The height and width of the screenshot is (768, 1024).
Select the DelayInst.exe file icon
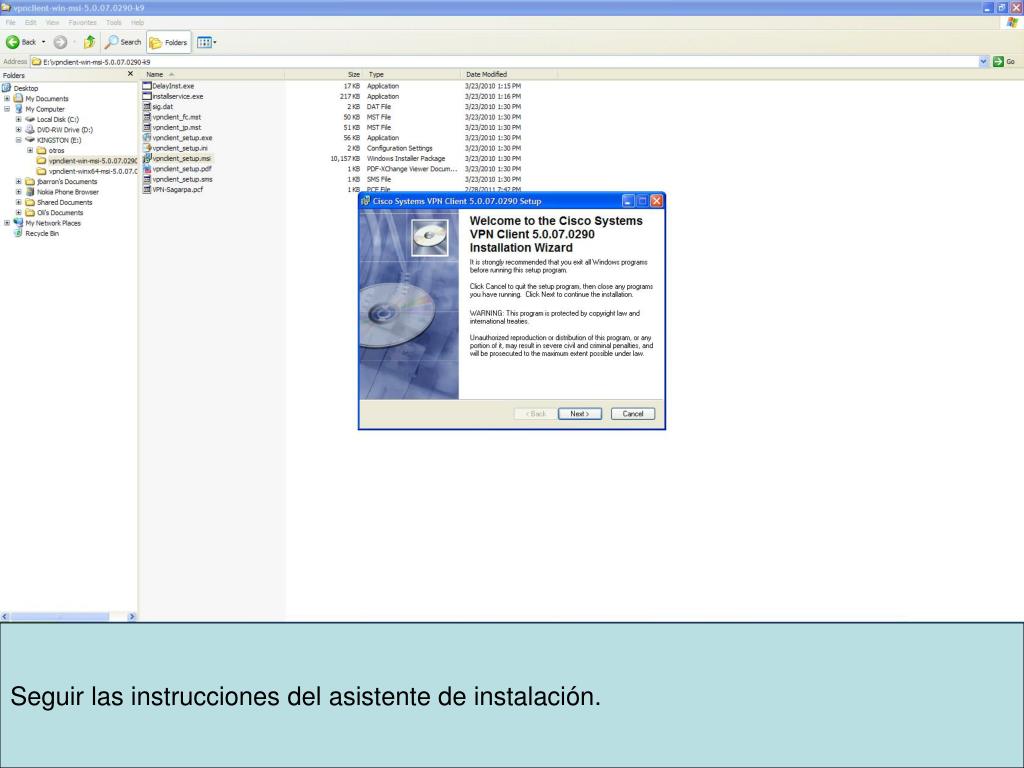(147, 86)
